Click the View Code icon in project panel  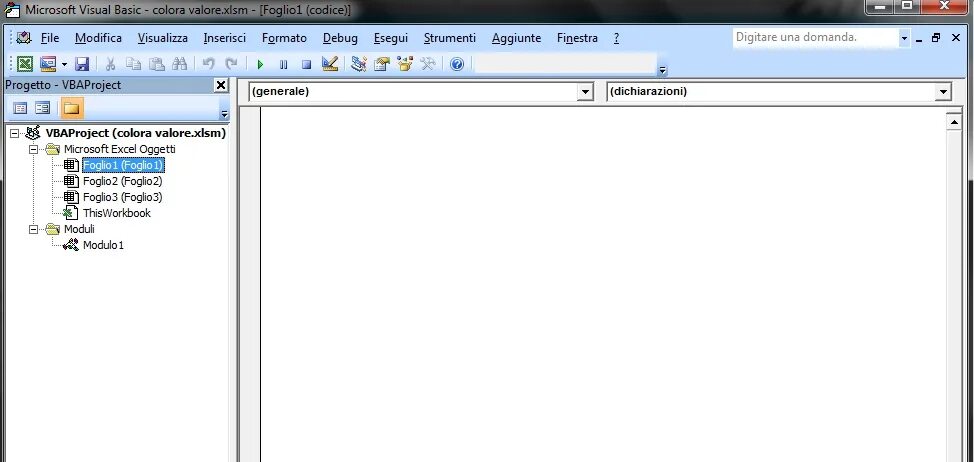pyautogui.click(x=20, y=109)
